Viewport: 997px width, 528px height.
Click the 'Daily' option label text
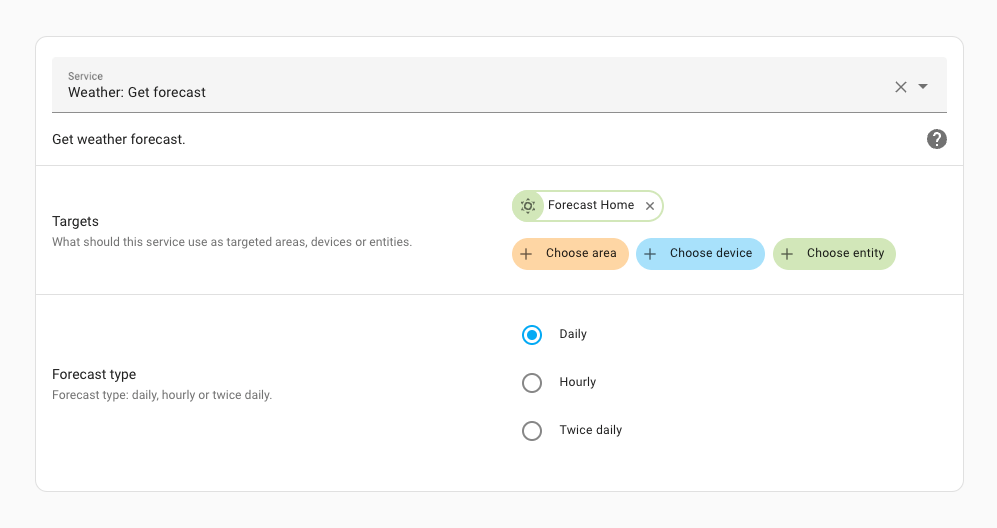pyautogui.click(x=573, y=334)
